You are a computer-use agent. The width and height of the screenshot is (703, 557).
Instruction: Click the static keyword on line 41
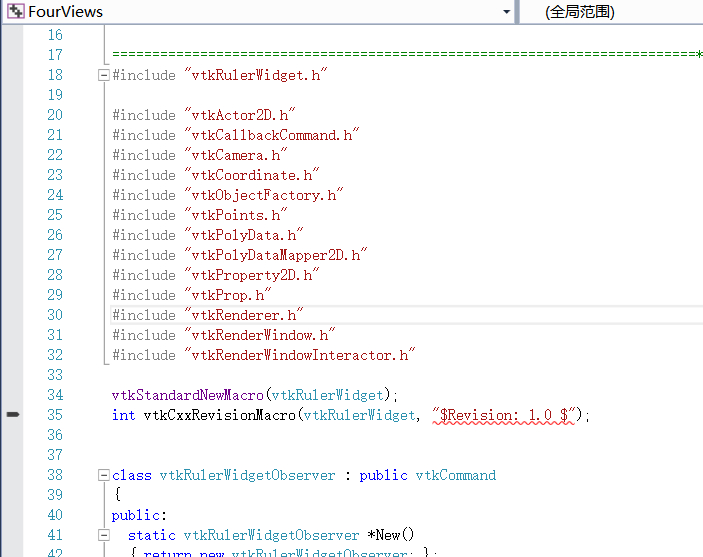pyautogui.click(x=152, y=535)
